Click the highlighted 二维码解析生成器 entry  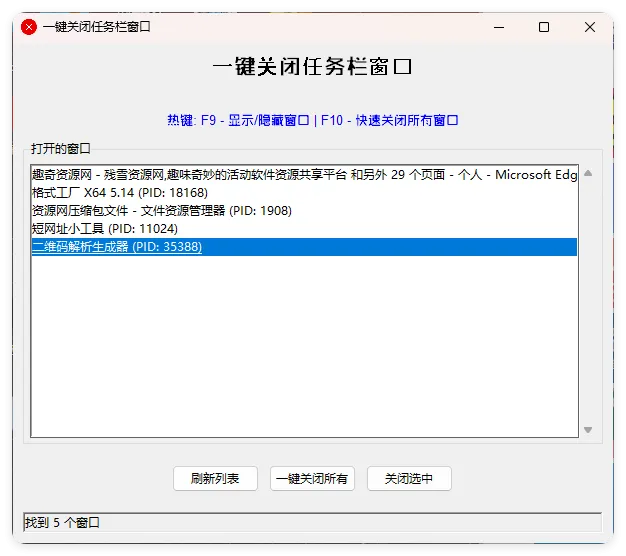pos(117,247)
